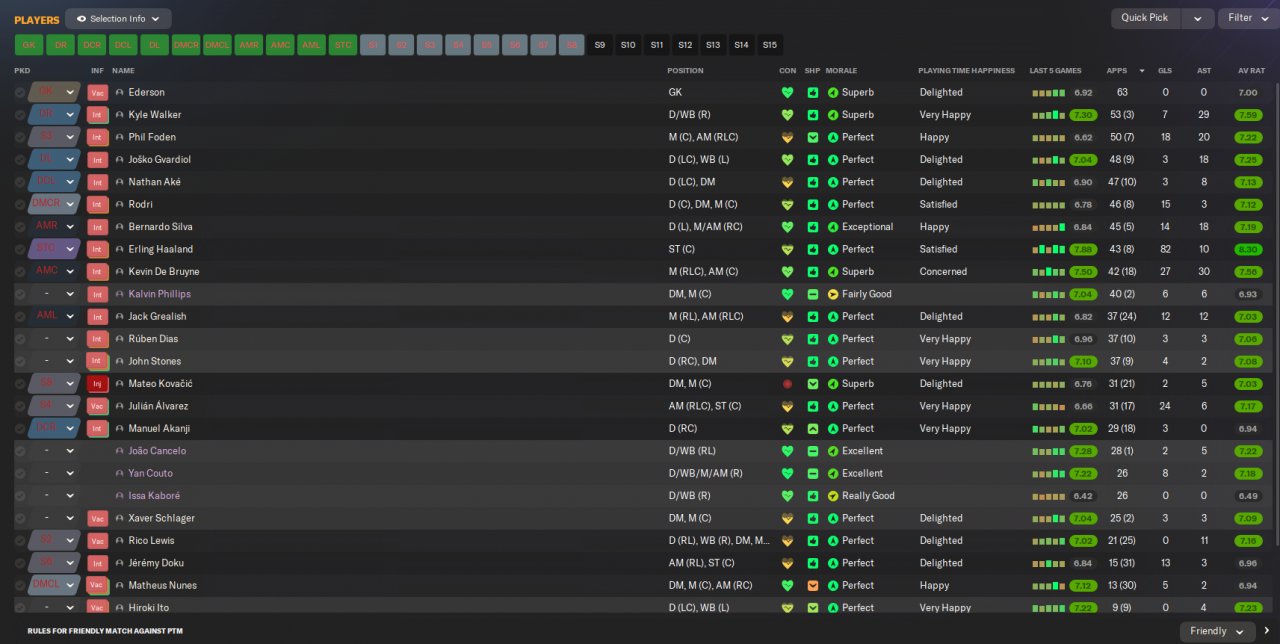1280x644 pixels.
Task: Toggle the selection tick for João Cancelo
Action: [20, 451]
